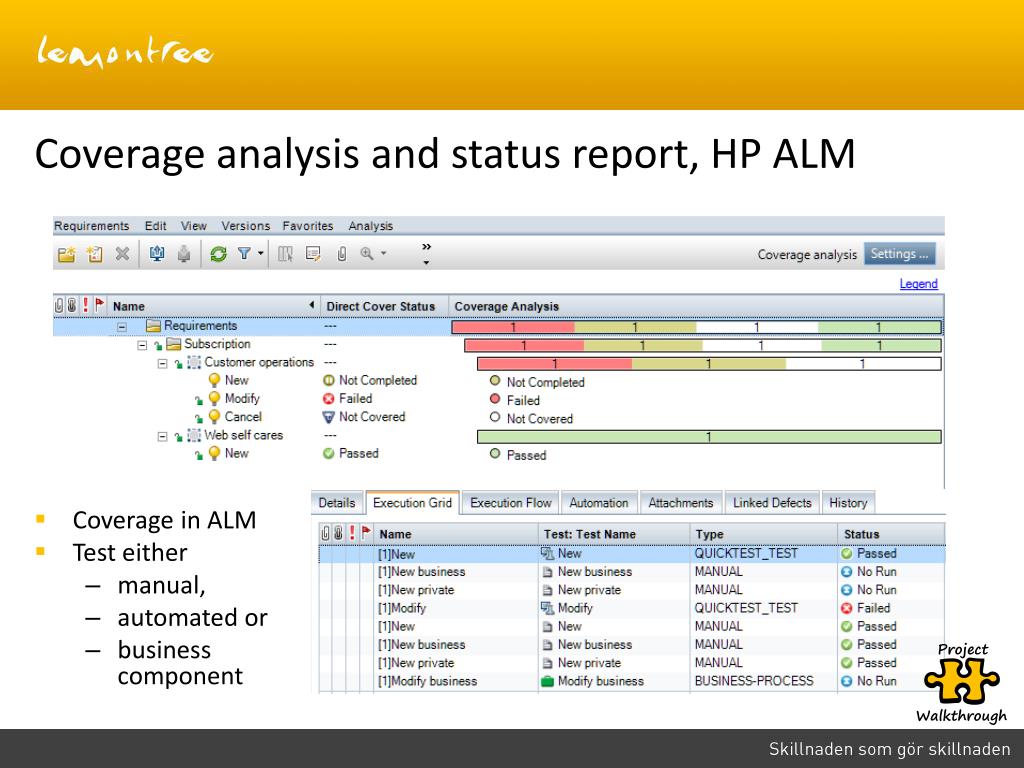The image size is (1024, 768).
Task: Click the toolbar icon showing a list with pencil
Action: (x=313, y=254)
